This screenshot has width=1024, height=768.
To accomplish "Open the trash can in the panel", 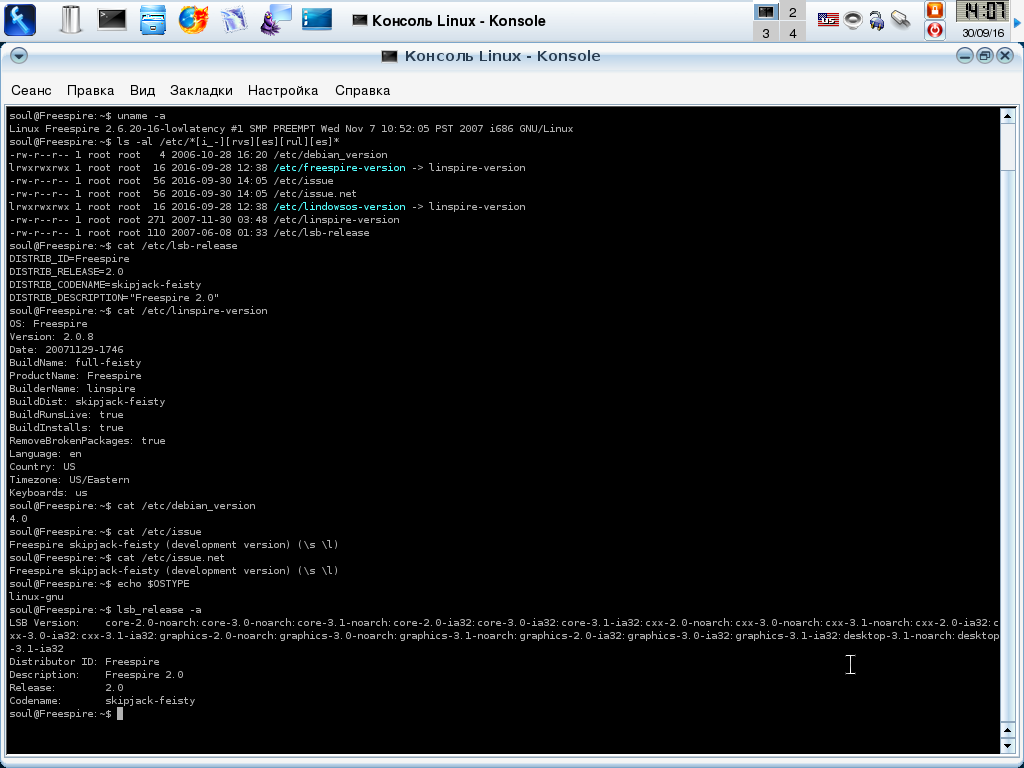I will point(70,20).
